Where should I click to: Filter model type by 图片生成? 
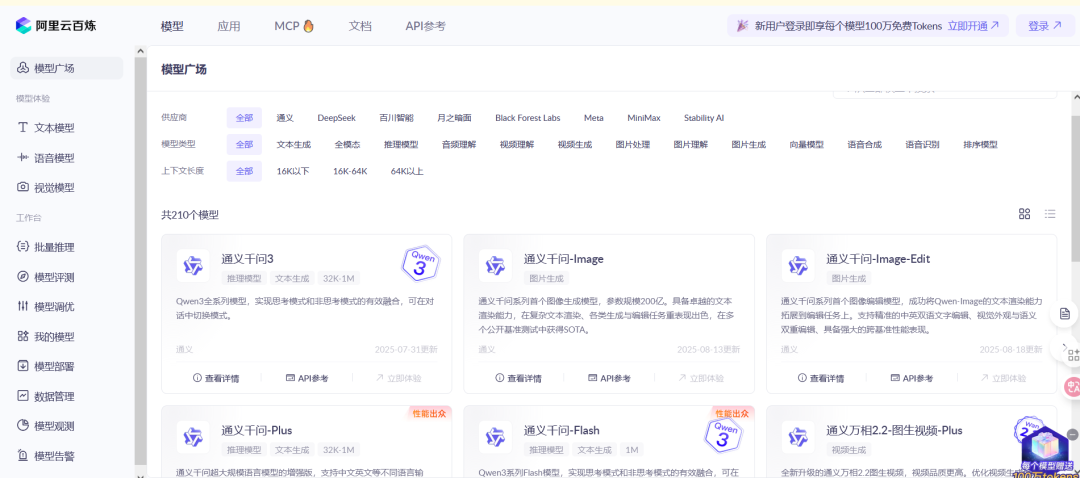point(749,145)
